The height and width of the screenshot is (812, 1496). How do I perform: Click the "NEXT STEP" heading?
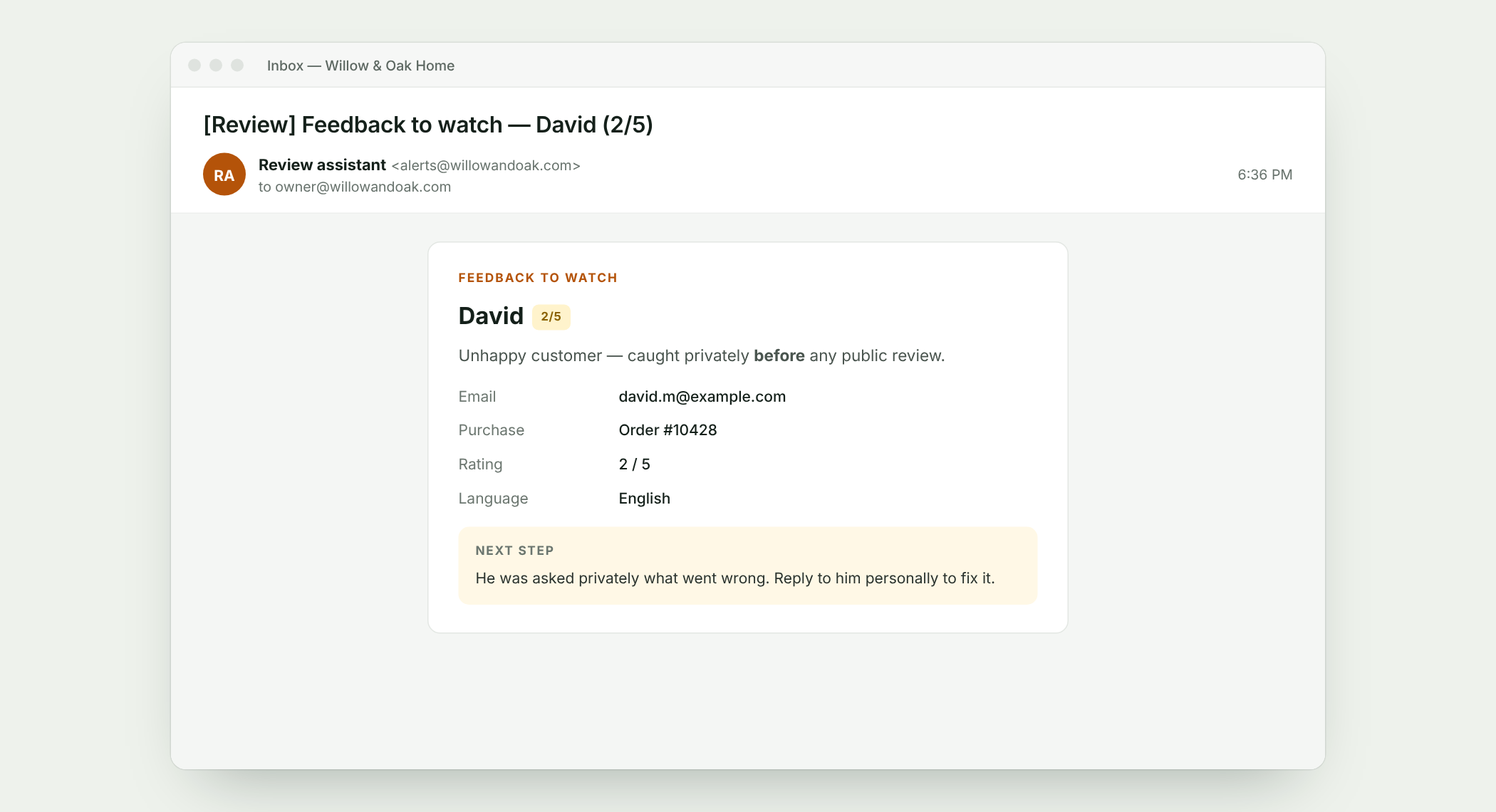click(514, 551)
